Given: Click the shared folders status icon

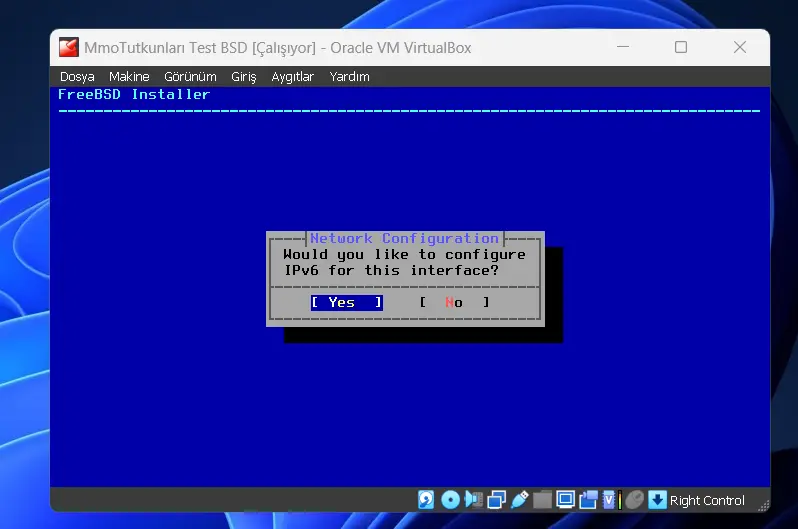Looking at the screenshot, I should (543, 500).
